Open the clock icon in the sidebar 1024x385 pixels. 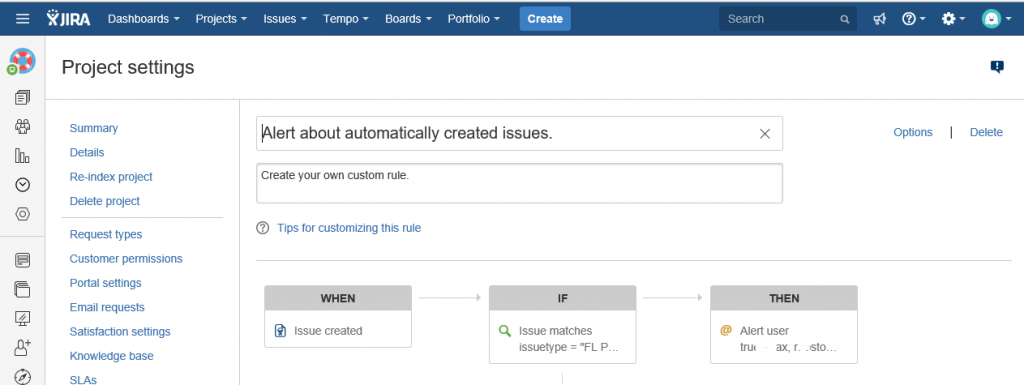pos(22,185)
